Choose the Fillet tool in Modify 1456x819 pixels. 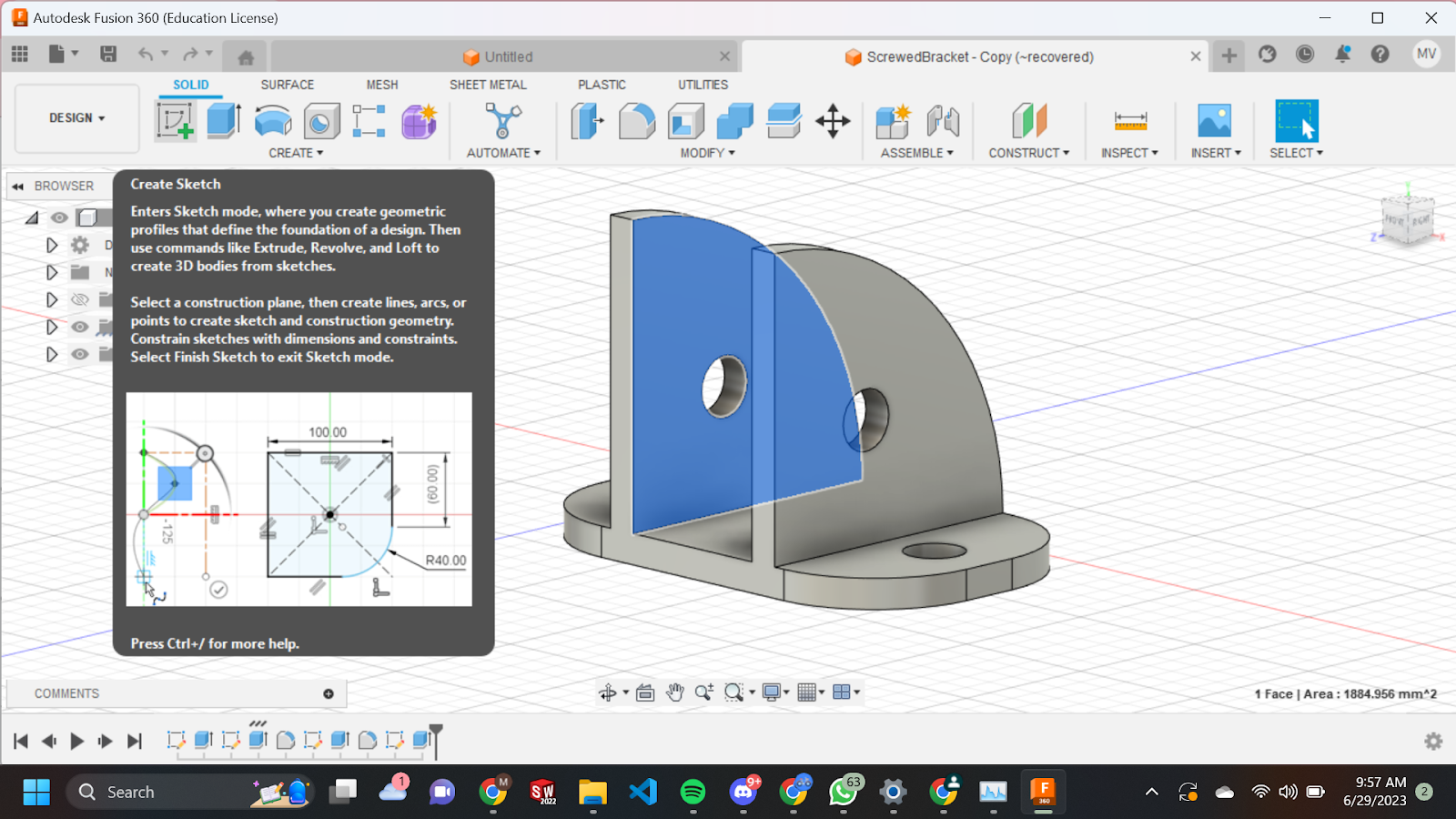coord(637,120)
